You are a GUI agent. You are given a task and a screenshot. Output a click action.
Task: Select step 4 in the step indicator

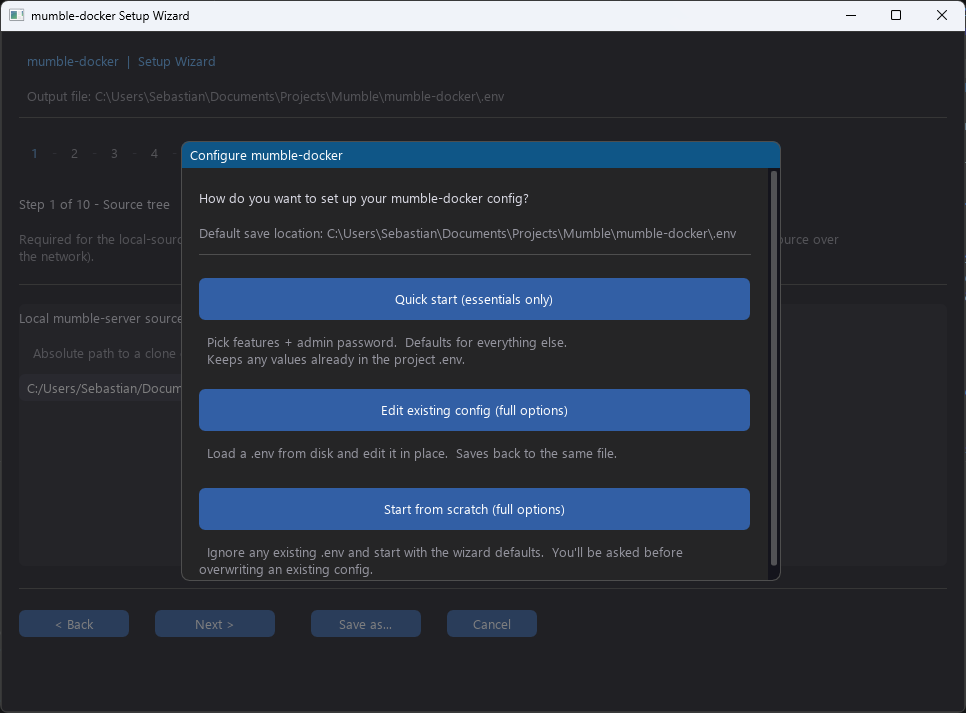[x=154, y=153]
